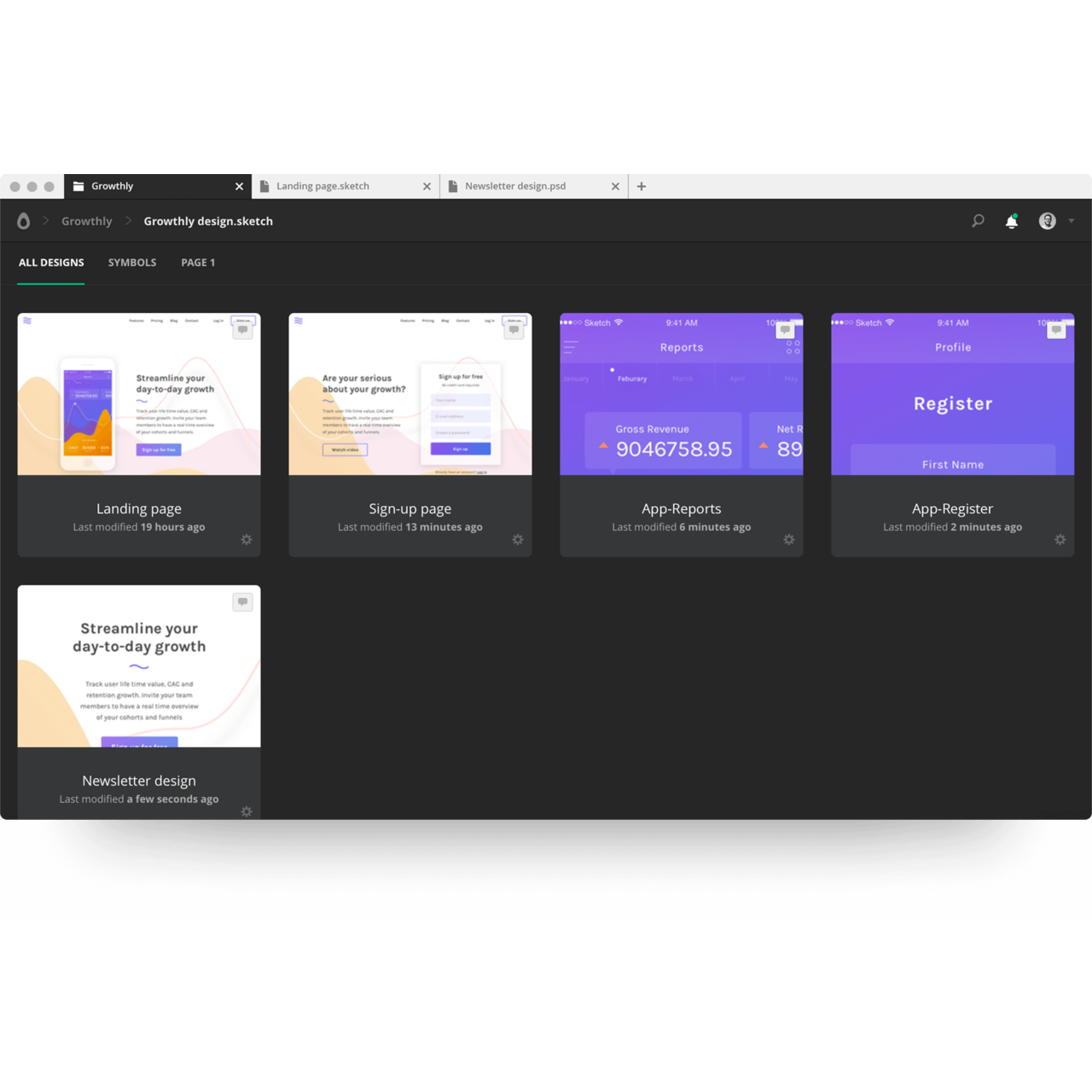
Task: Open search with the magnifier icon
Action: tap(978, 221)
